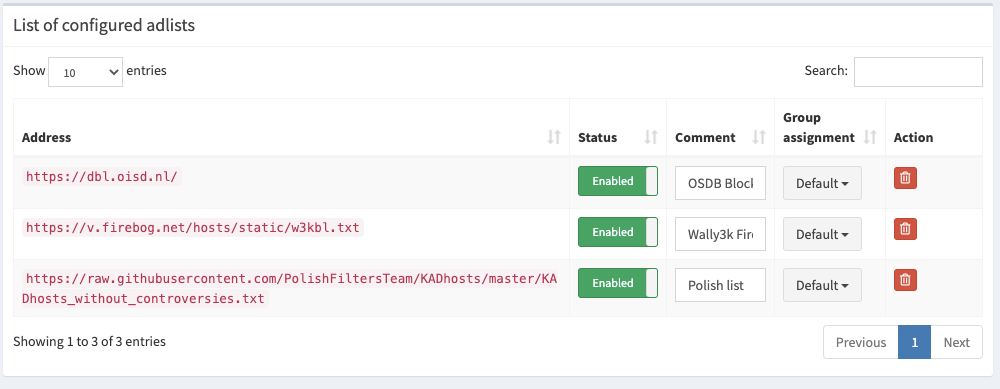Sort Group assignment column via arrows icon

pyautogui.click(x=870, y=137)
